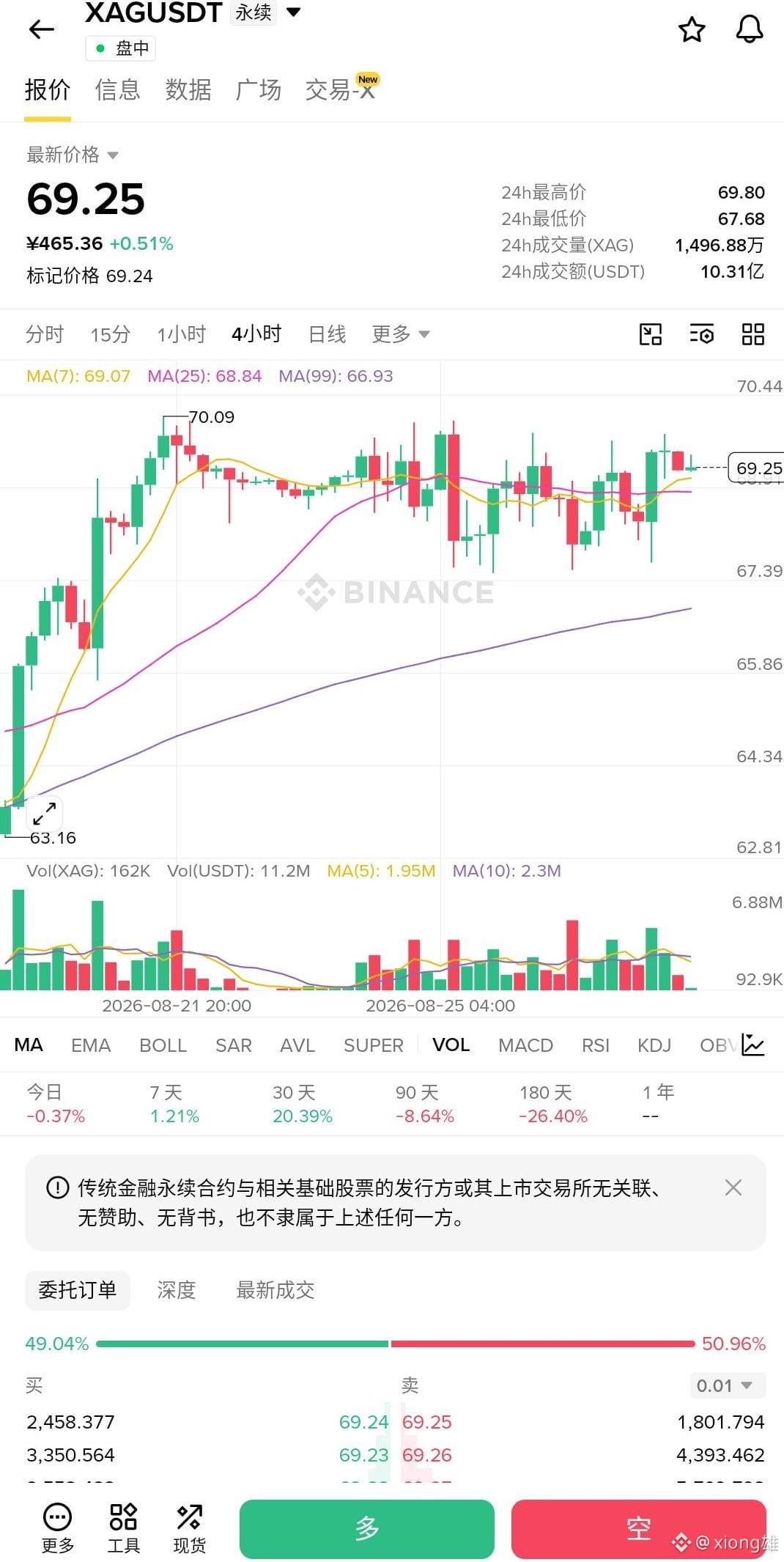784x1562 pixels.
Task: Open XAGUSDT pair selector dropdown arrow
Action: pos(293,12)
